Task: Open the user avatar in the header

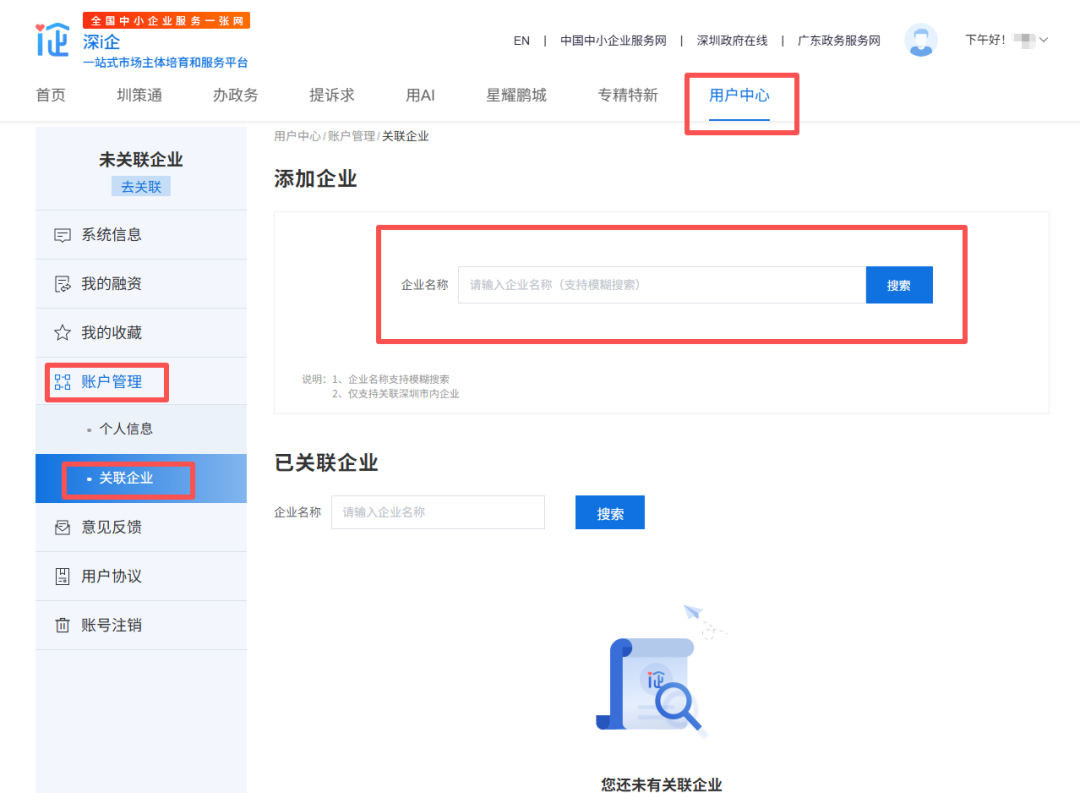Action: (x=920, y=41)
